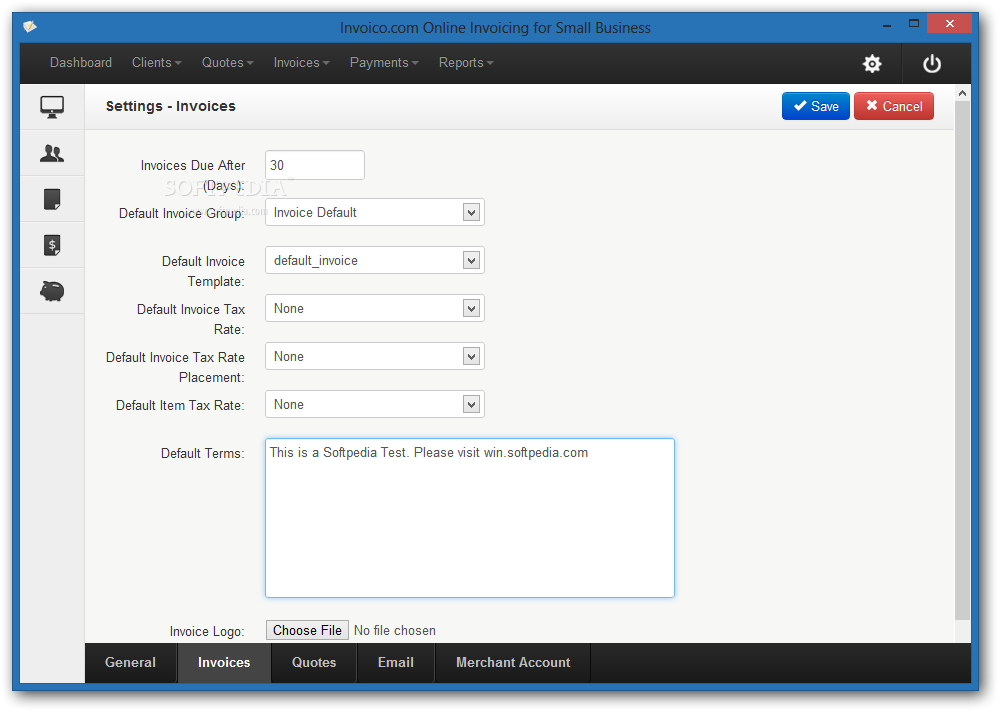
Task: Open the payments piggy bank icon
Action: tap(52, 291)
